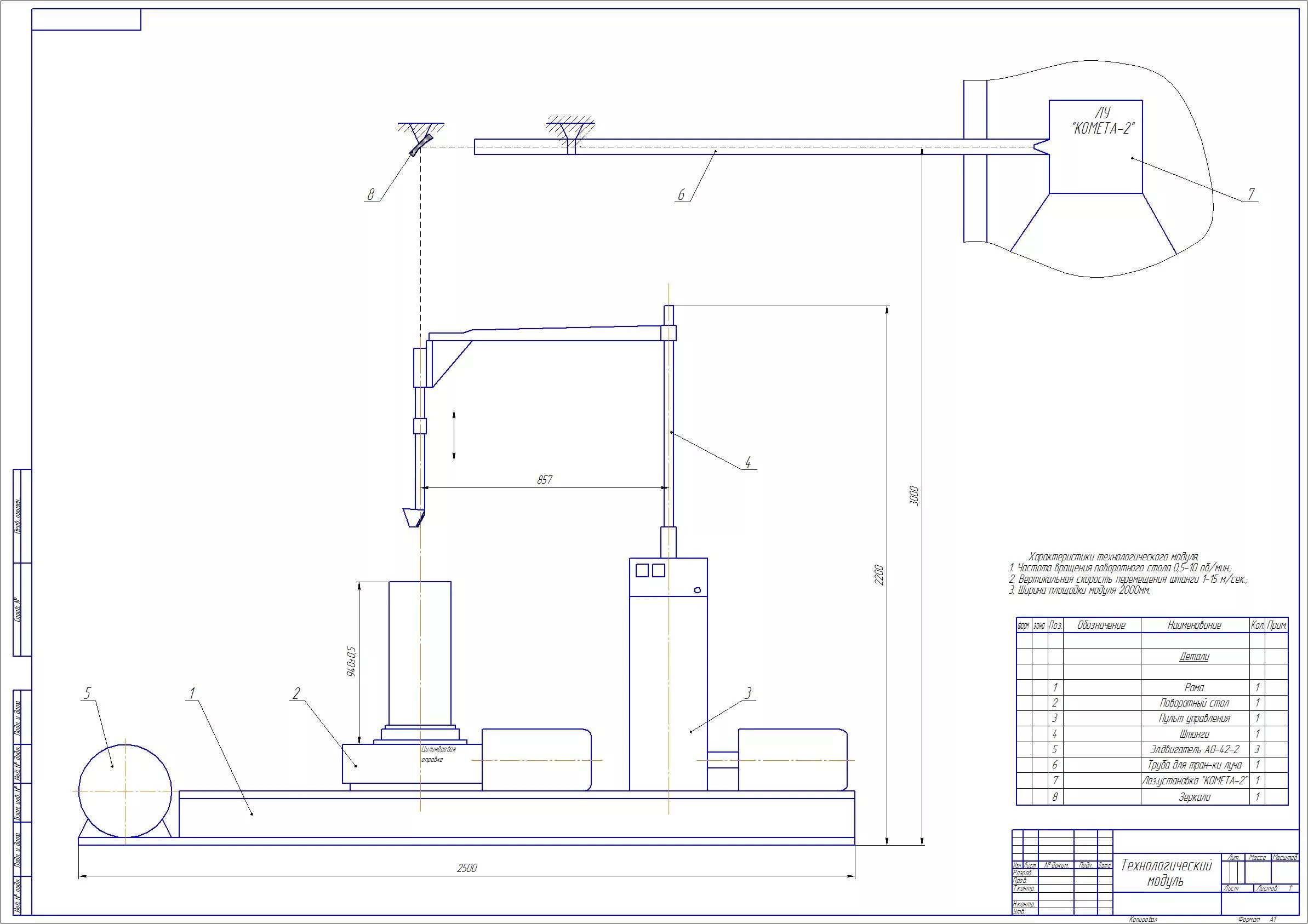Viewport: 1308px width, 924px height.
Task: Click the 940±0,5 cylinder height dimension
Action: (x=351, y=661)
